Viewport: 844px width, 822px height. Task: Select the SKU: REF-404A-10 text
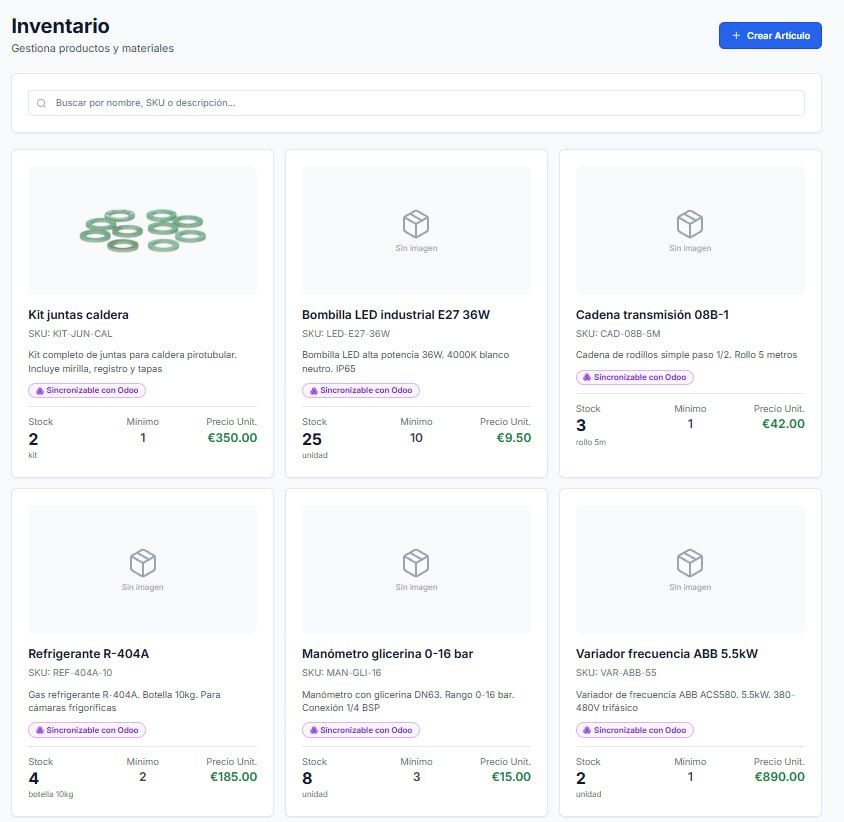(x=71, y=673)
